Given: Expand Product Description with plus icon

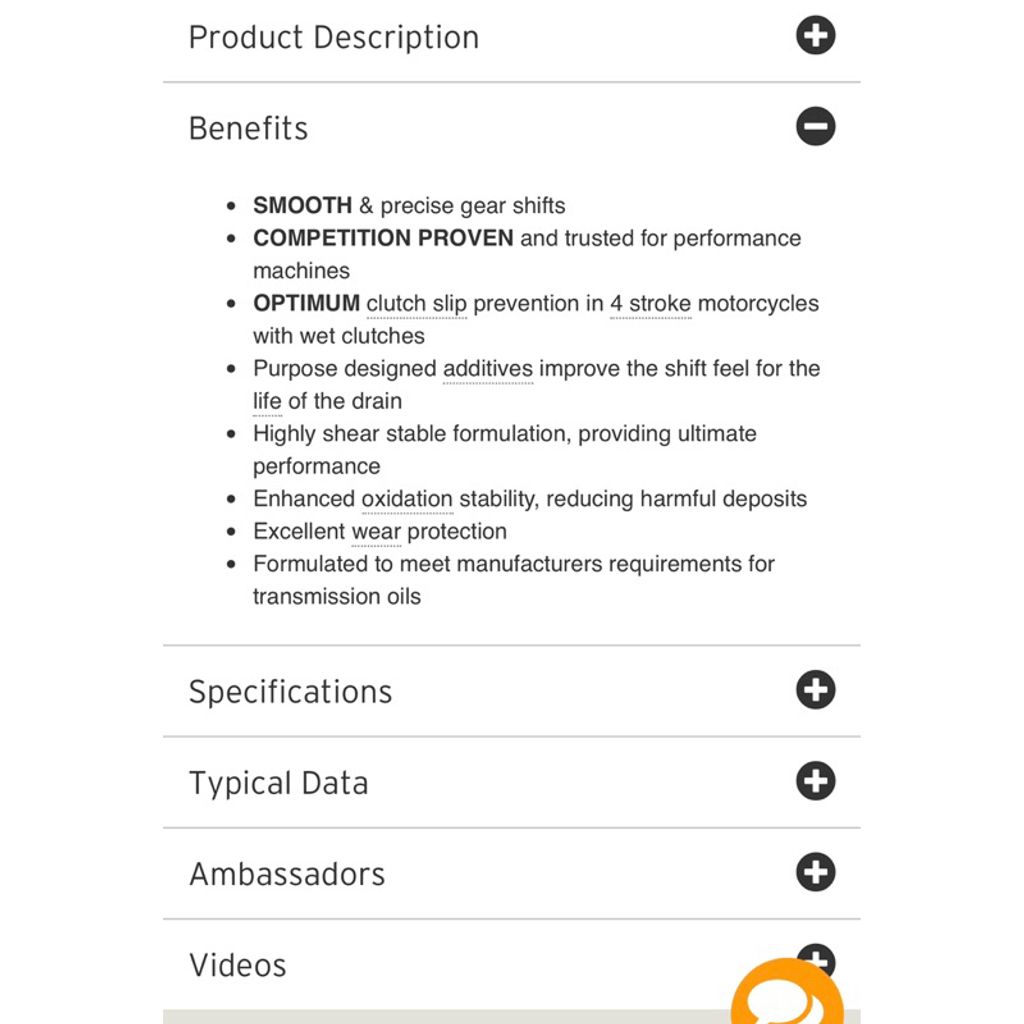Looking at the screenshot, I should 815,35.
